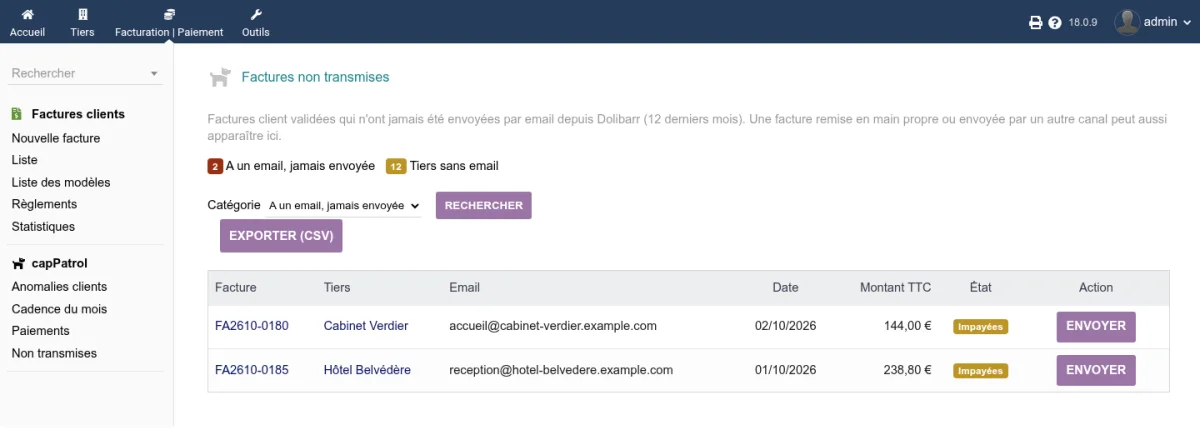Image resolution: width=1200 pixels, height=430 pixels.
Task: Open the Accueil home icon
Action: (27, 15)
